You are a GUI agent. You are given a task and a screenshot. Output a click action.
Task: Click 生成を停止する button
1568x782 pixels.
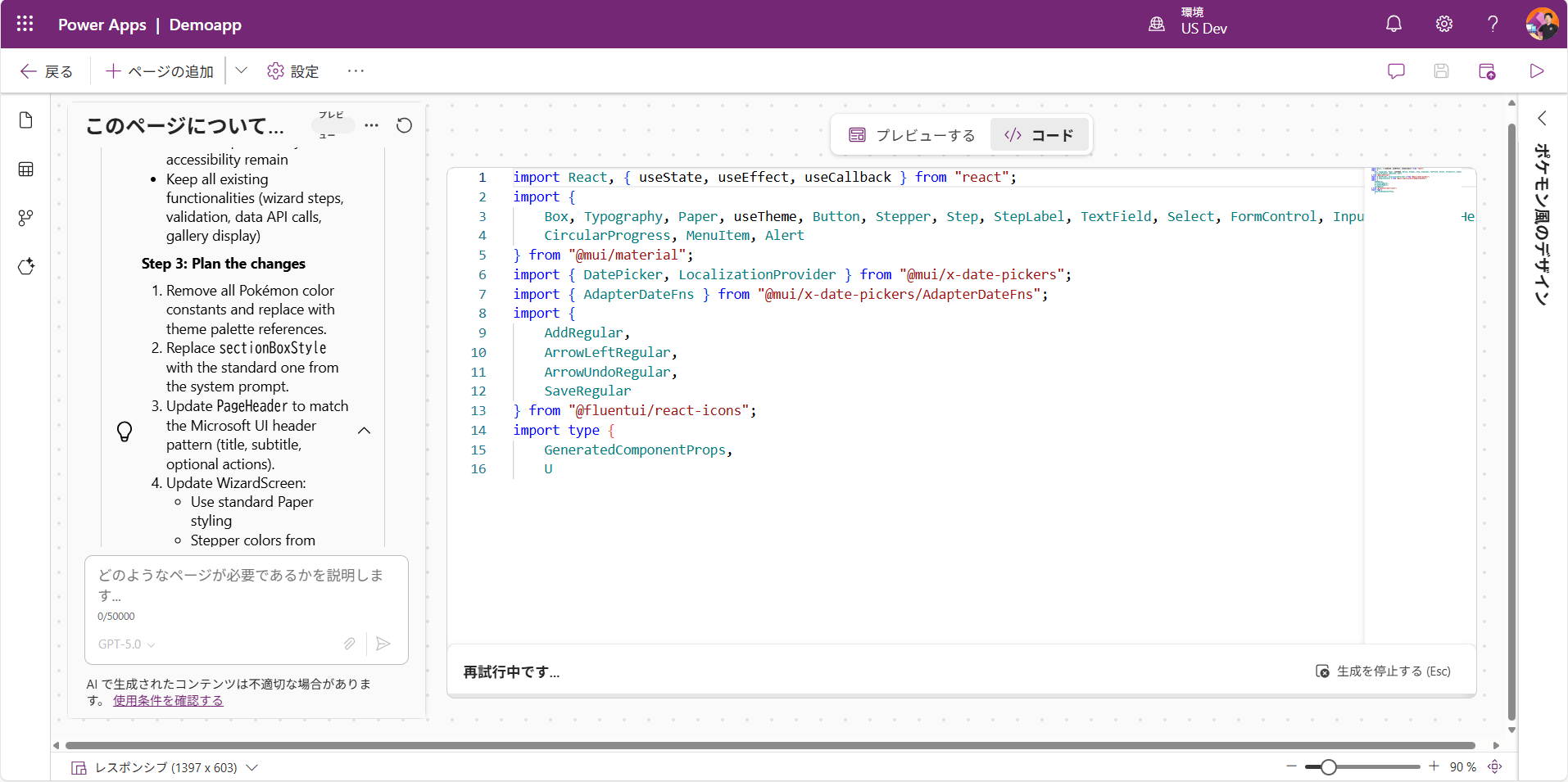point(1383,671)
